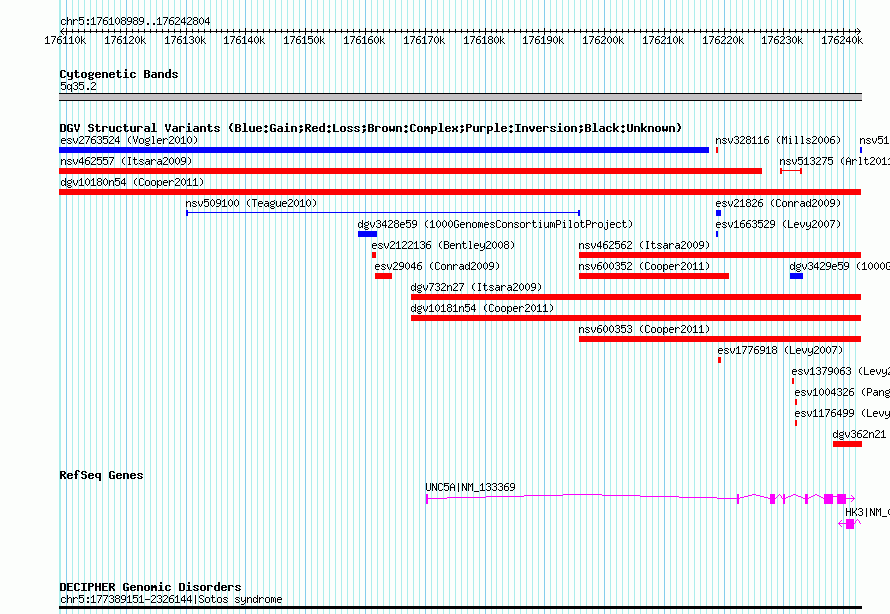This screenshot has height=614, width=890.
Task: Click the esv1176499 variant label
Action: point(842,413)
